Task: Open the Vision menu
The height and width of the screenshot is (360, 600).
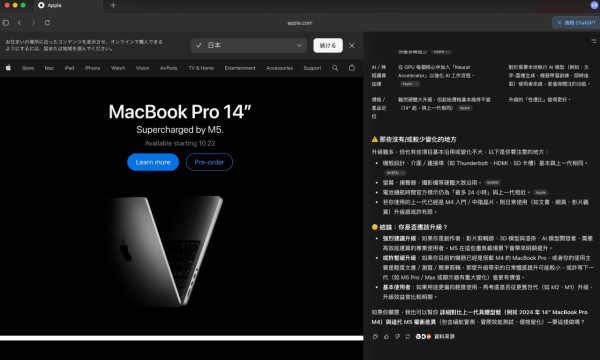Action: click(x=143, y=68)
